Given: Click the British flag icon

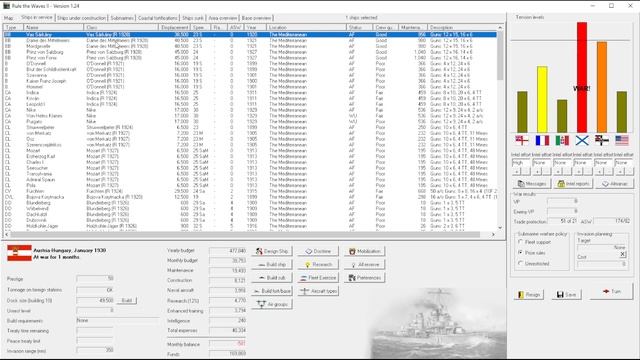Looking at the screenshot, I should coord(522,140).
